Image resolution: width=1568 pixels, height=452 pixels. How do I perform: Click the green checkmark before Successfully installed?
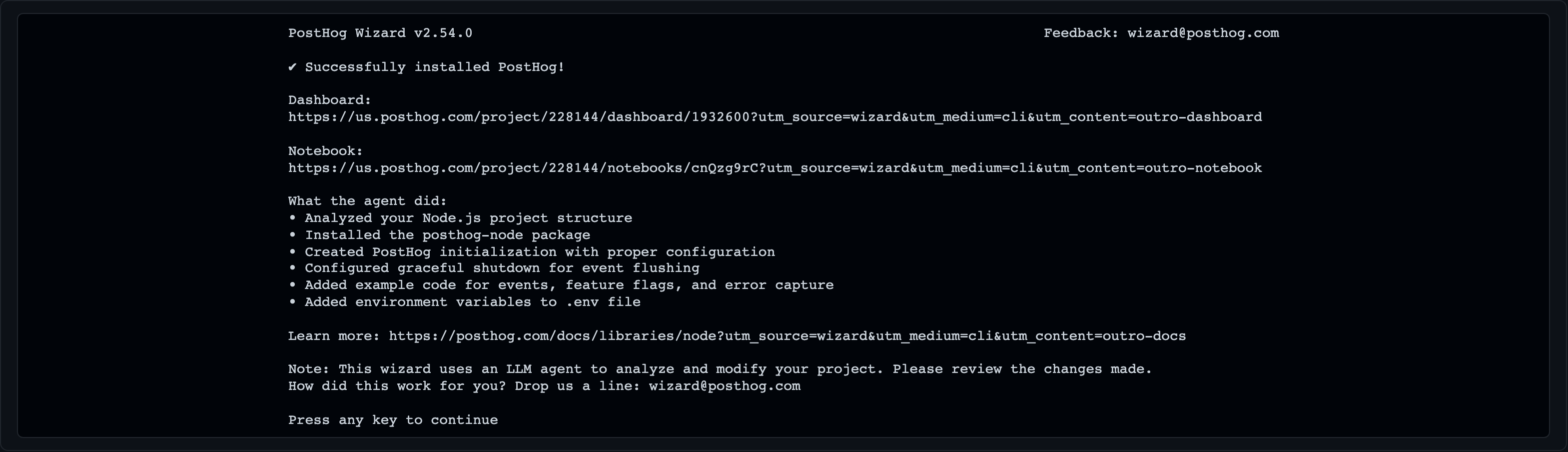pyautogui.click(x=292, y=67)
